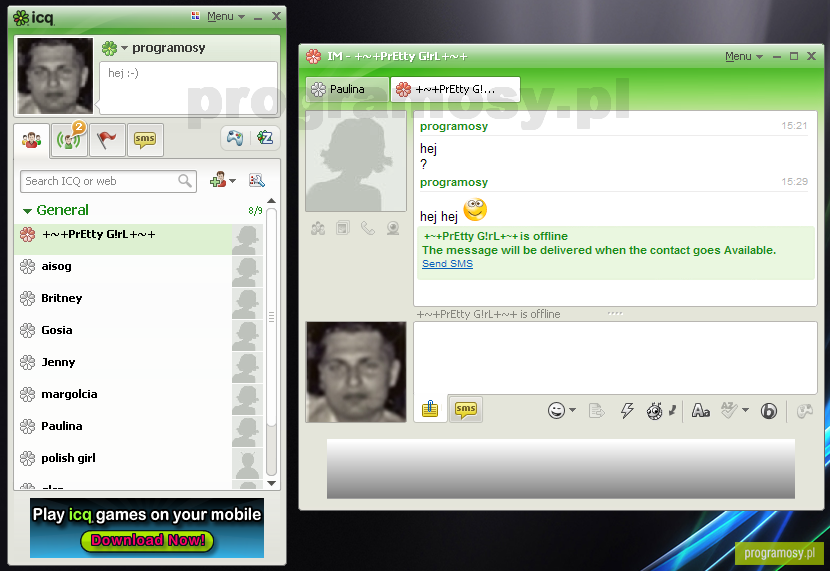Open the contacts list tab in ICQ
Viewport: 830px width, 571px height.
pos(32,140)
